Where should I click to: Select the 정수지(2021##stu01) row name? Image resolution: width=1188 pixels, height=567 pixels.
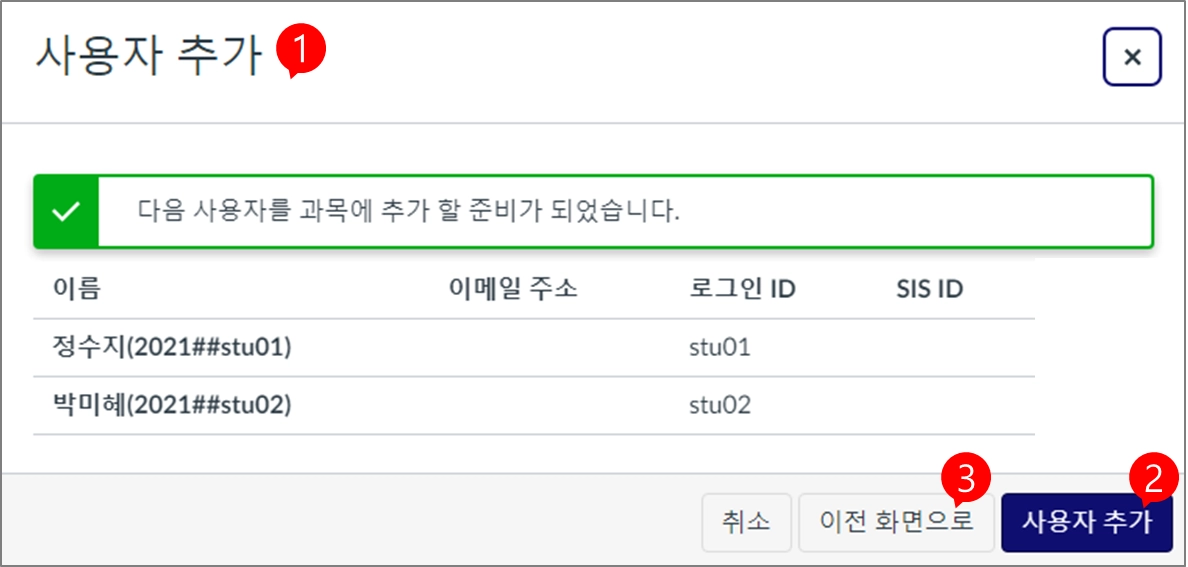coord(170,348)
